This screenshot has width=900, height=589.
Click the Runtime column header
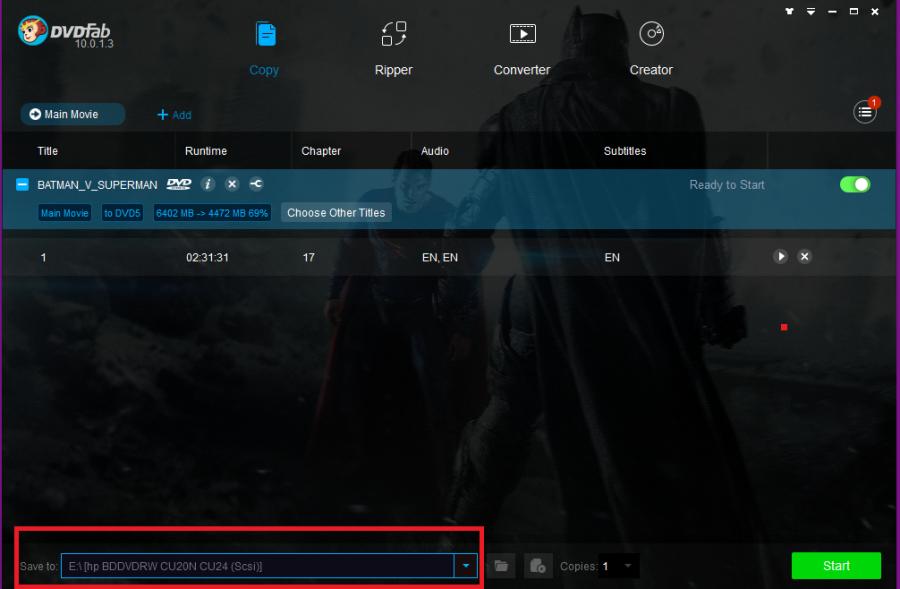(205, 151)
